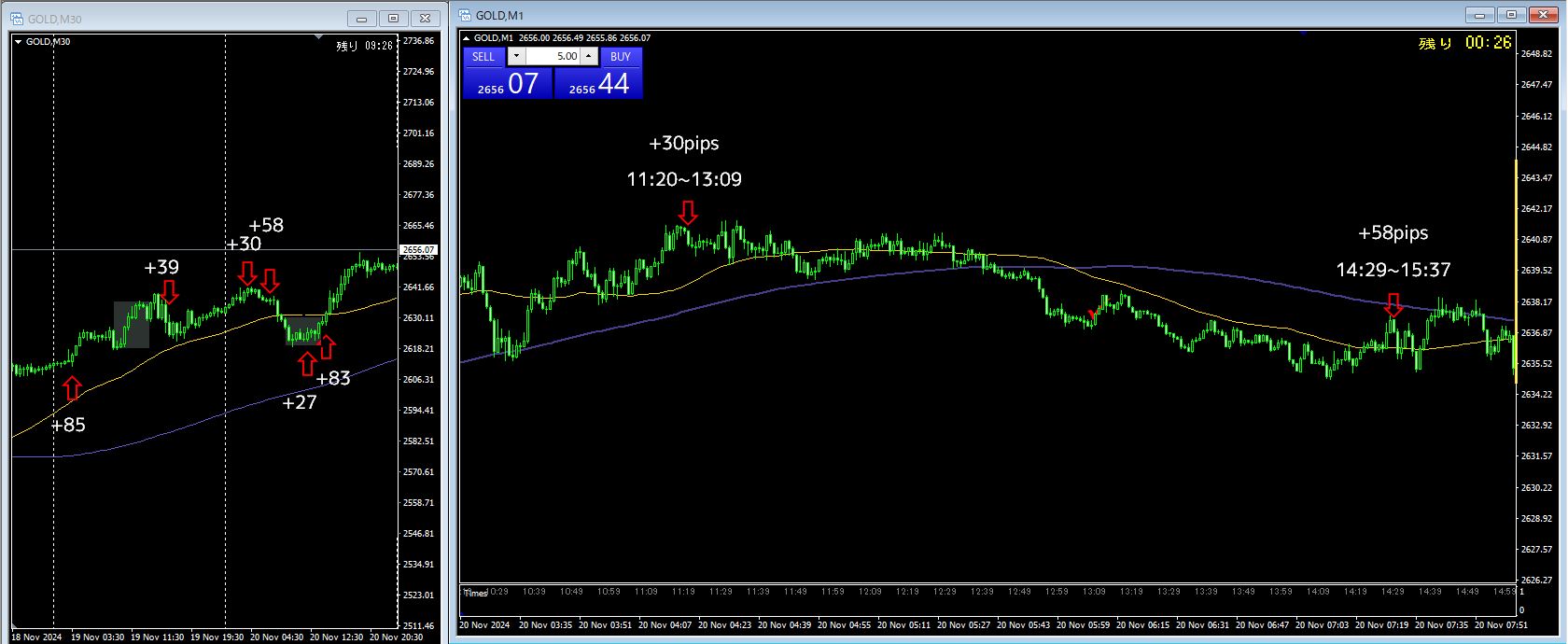The height and width of the screenshot is (644, 1568).
Task: Click the 20 Nov 20:30 time axis label
Action: click(x=397, y=637)
